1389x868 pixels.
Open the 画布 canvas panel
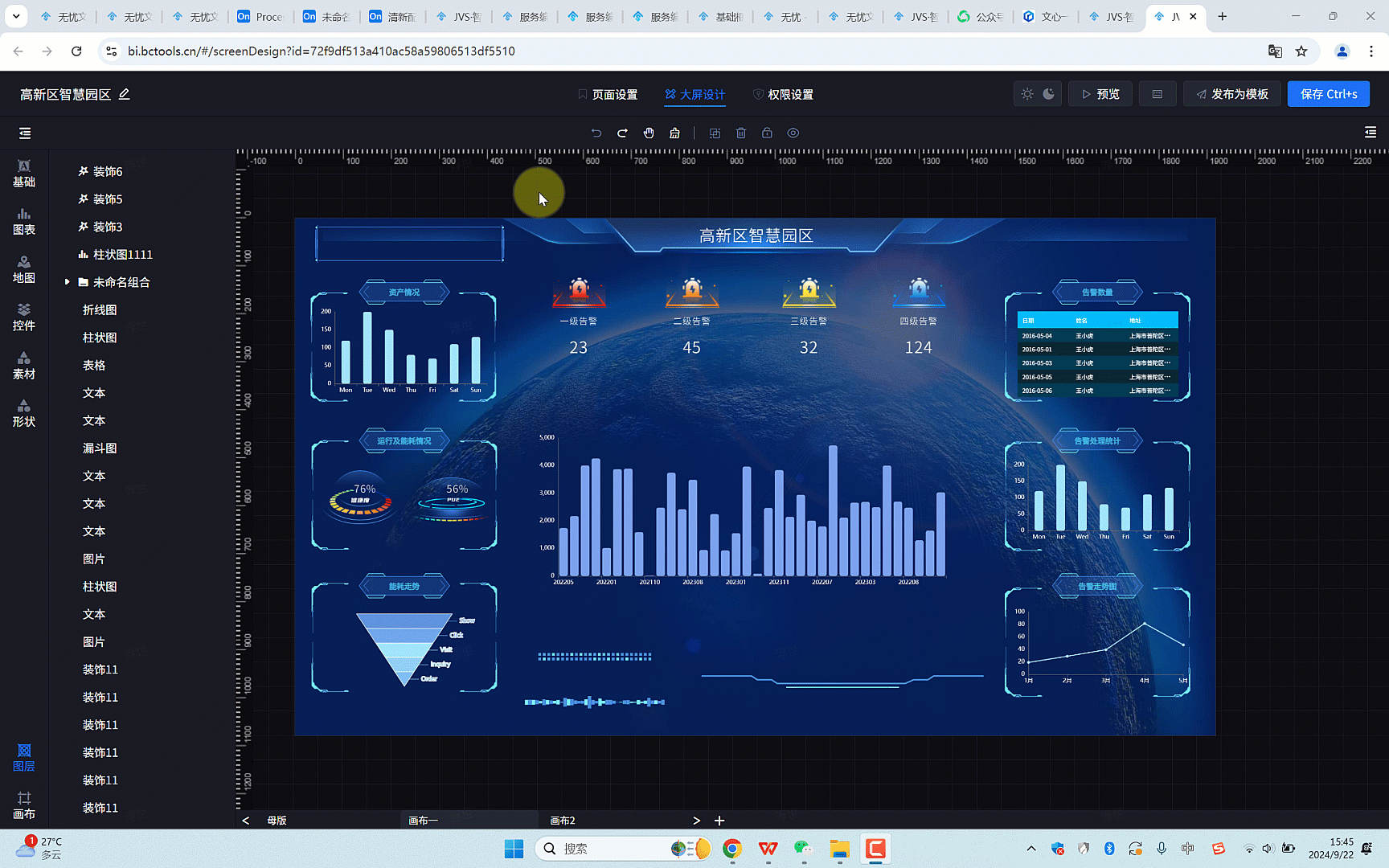(x=24, y=806)
